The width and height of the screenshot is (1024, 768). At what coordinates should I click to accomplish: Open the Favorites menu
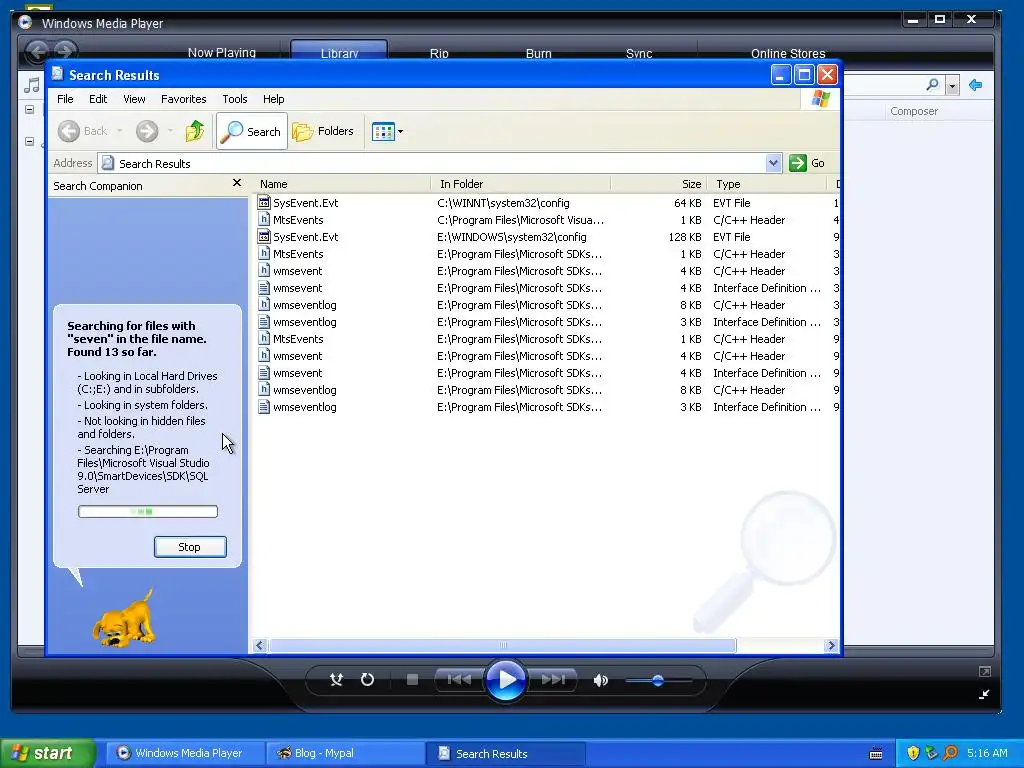coord(184,99)
